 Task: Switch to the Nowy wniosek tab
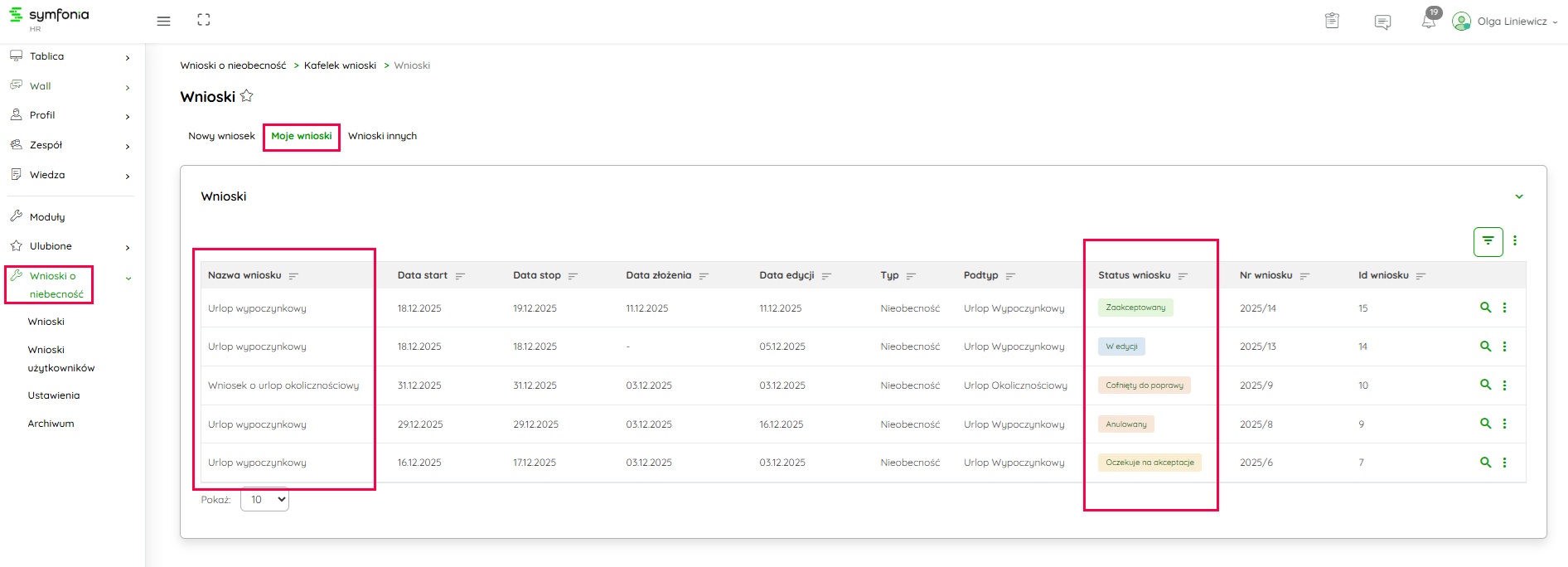[x=221, y=136]
